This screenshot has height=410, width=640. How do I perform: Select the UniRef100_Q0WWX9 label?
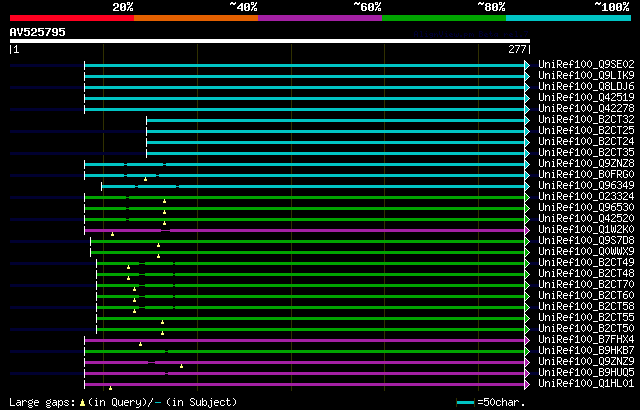pyautogui.click(x=586, y=252)
